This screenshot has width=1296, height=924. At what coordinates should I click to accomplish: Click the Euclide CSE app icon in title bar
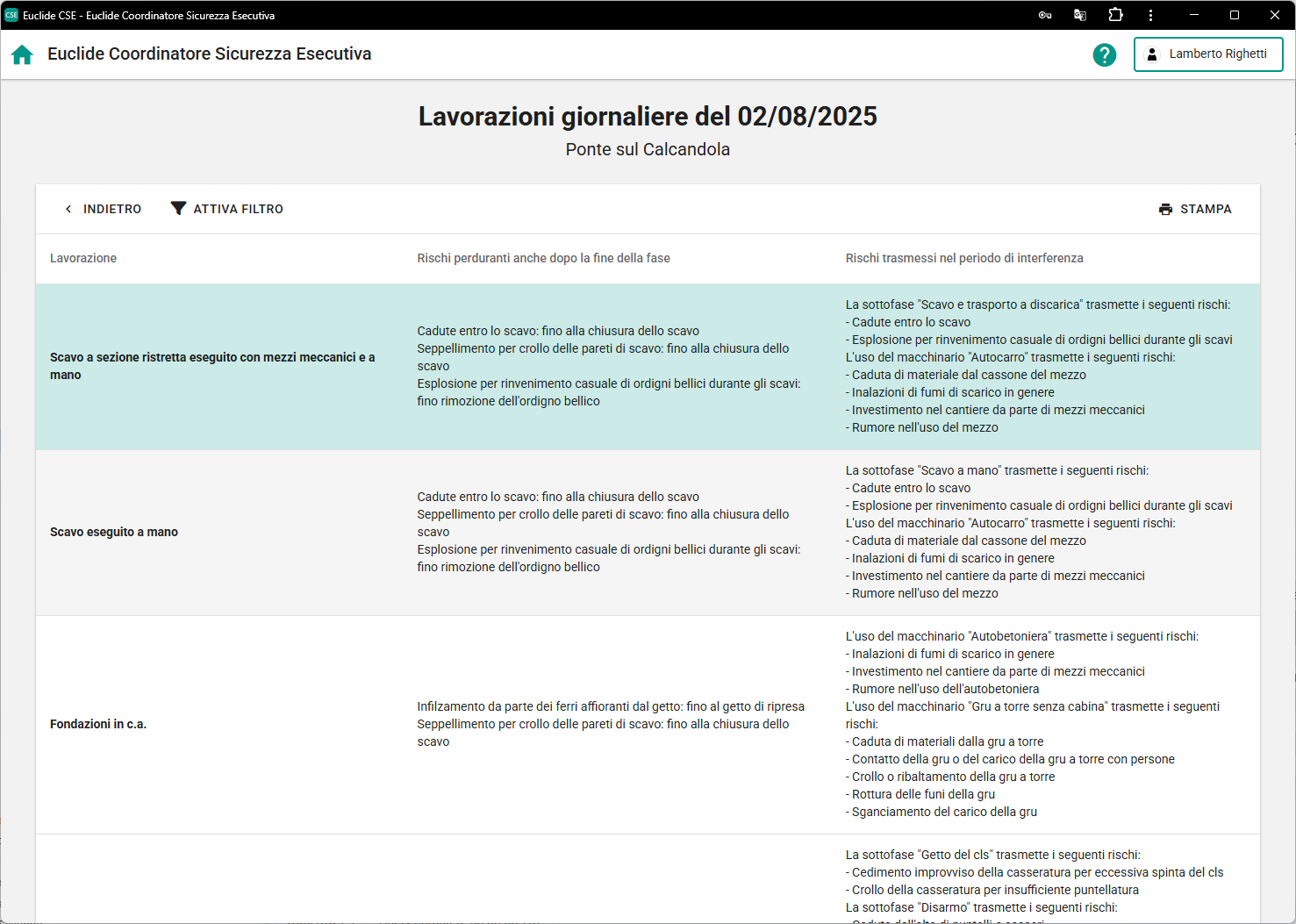click(x=11, y=15)
